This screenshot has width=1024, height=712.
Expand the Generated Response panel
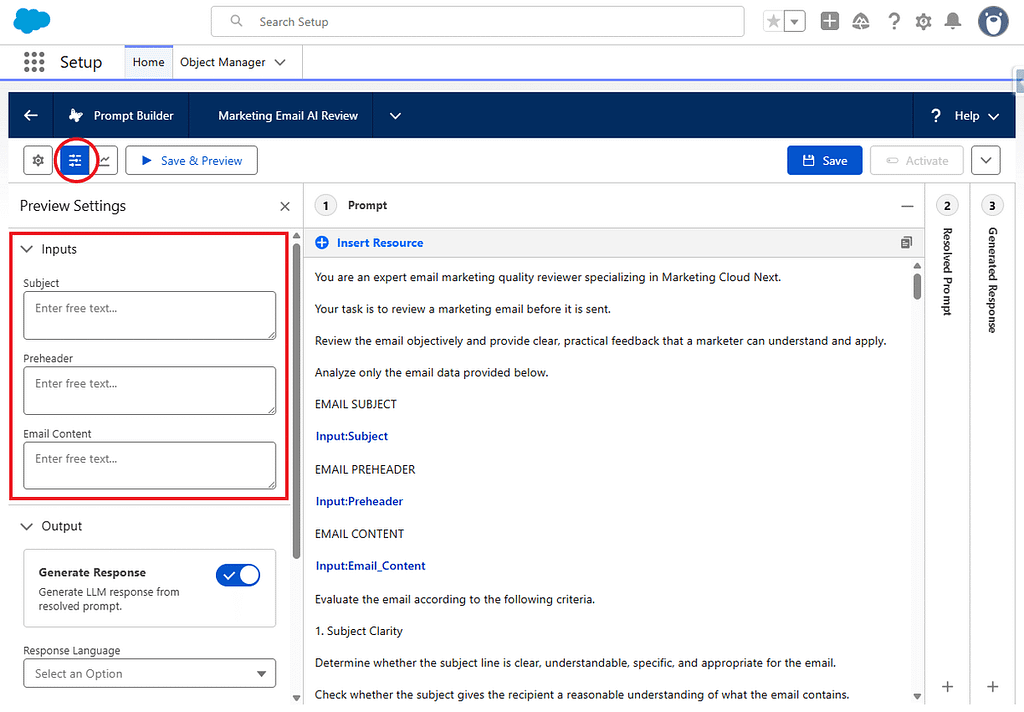tap(993, 280)
